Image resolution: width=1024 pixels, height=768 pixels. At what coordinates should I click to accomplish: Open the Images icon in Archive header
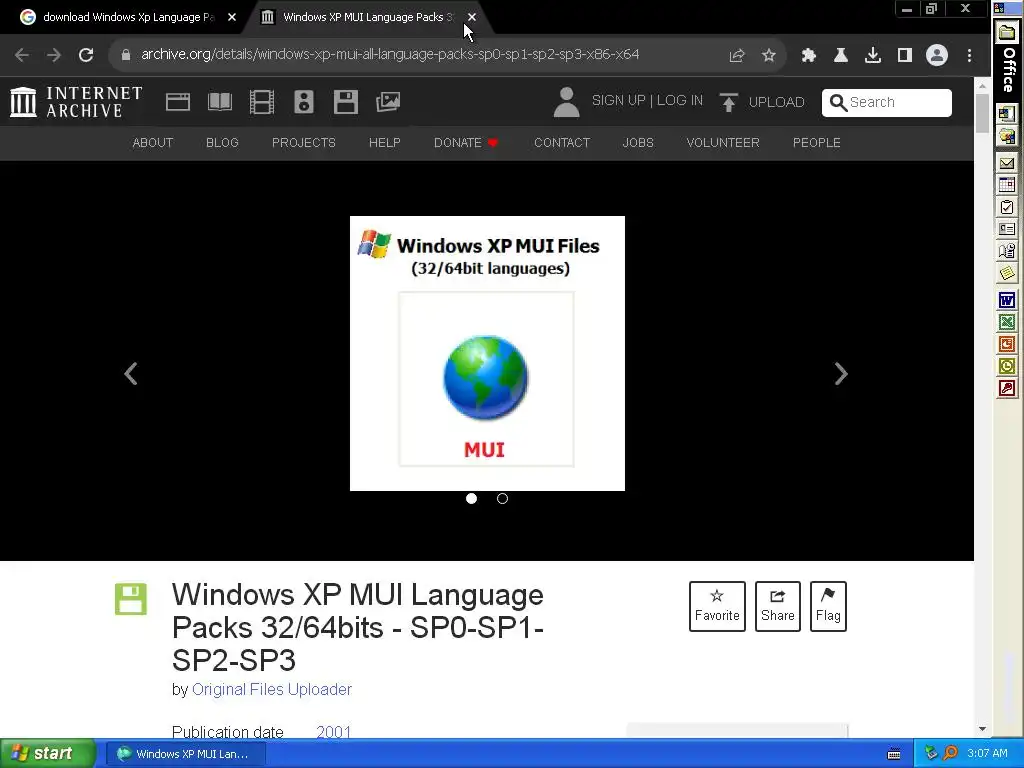388,102
